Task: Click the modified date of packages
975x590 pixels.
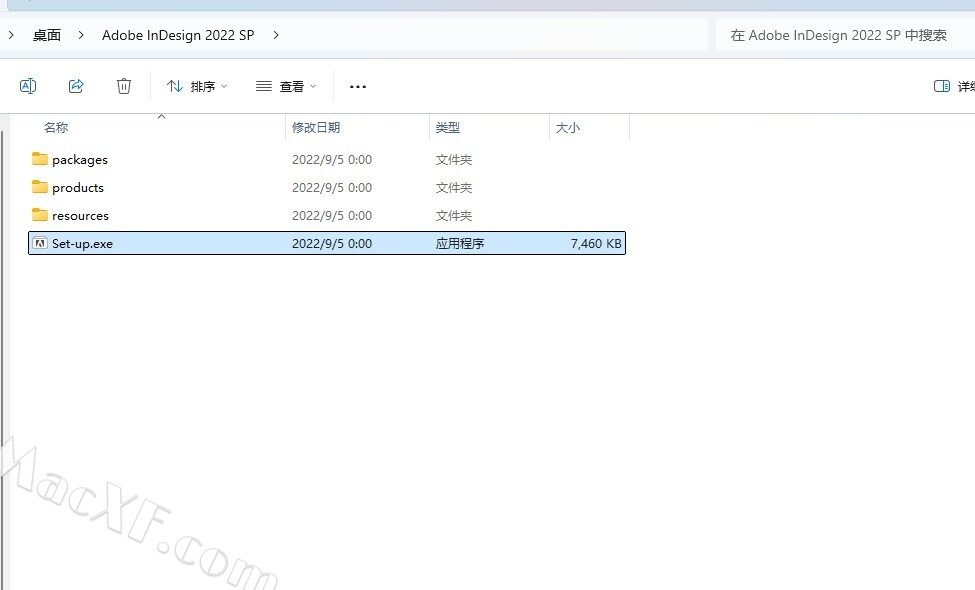Action: point(332,160)
